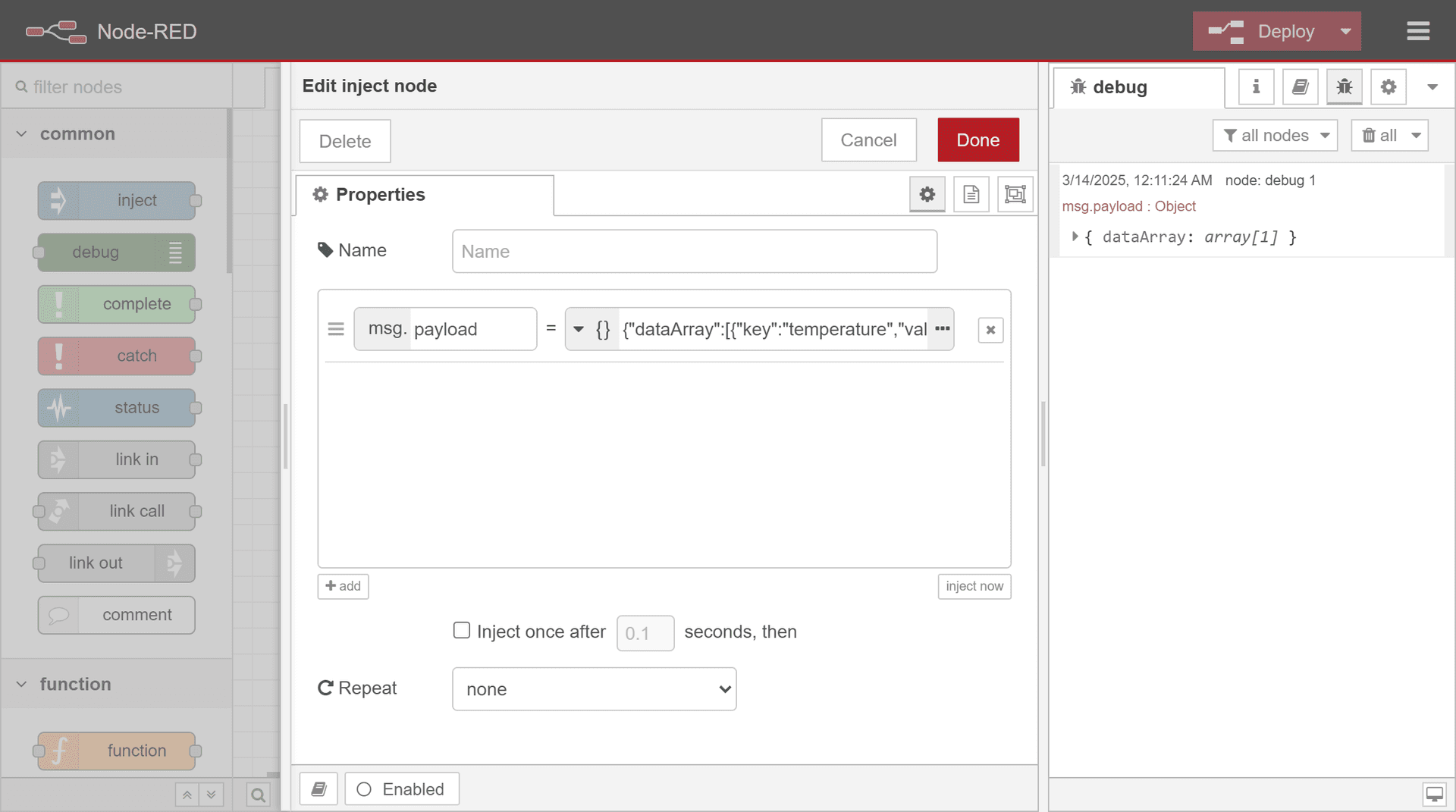1456x812 pixels.
Task: Open the node description document icon
Action: (971, 194)
